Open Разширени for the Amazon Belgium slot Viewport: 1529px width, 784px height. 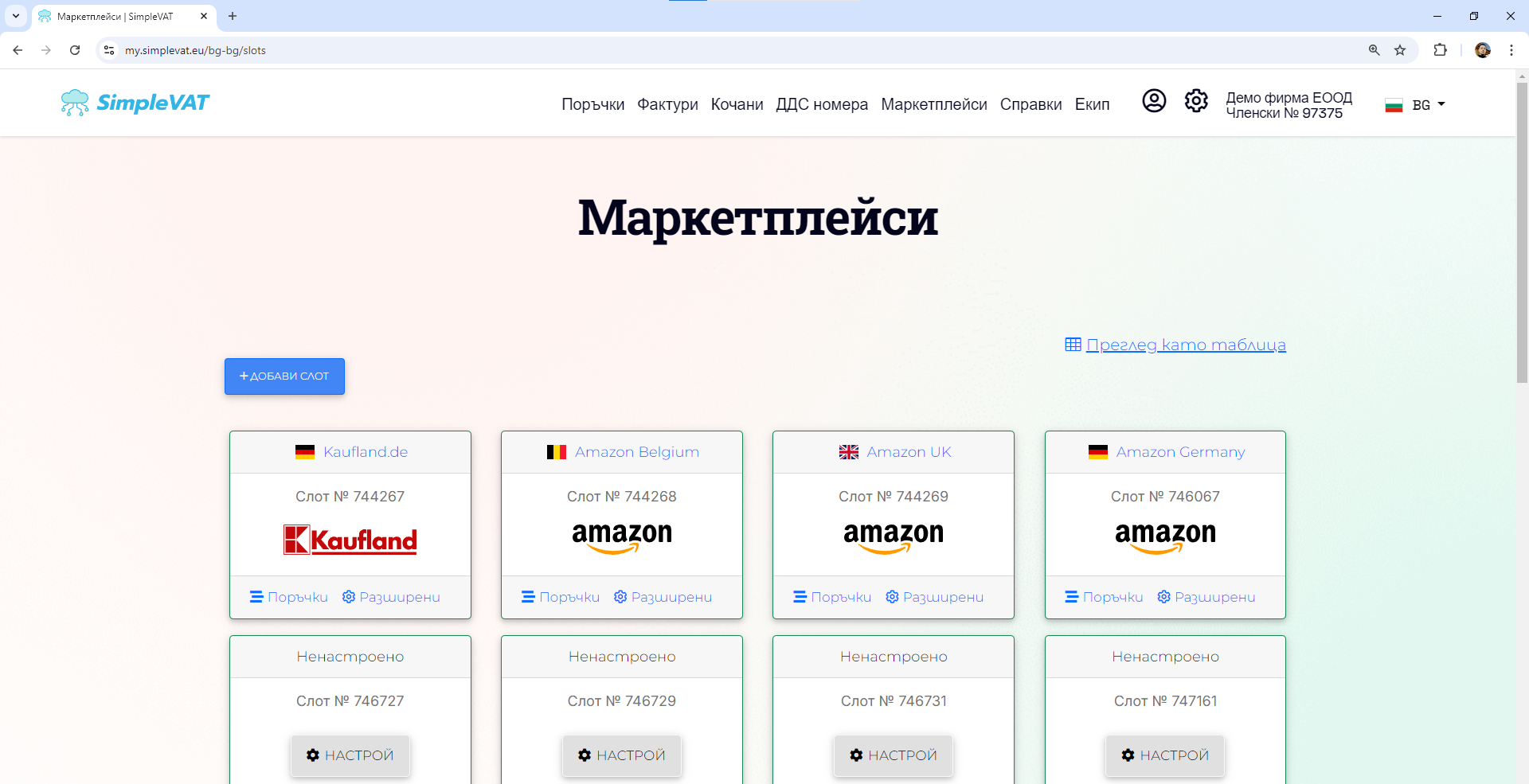coord(663,597)
